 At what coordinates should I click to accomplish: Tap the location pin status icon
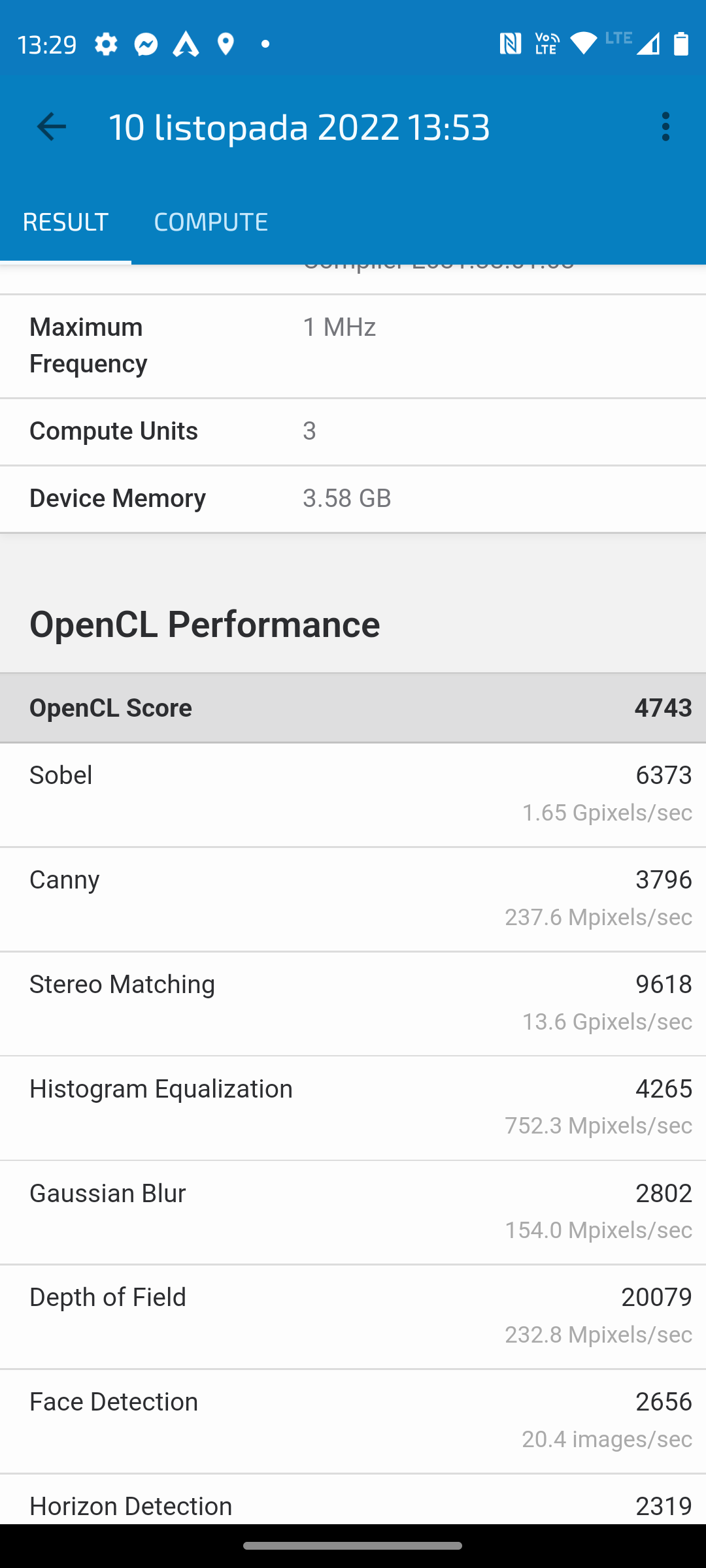click(x=226, y=44)
